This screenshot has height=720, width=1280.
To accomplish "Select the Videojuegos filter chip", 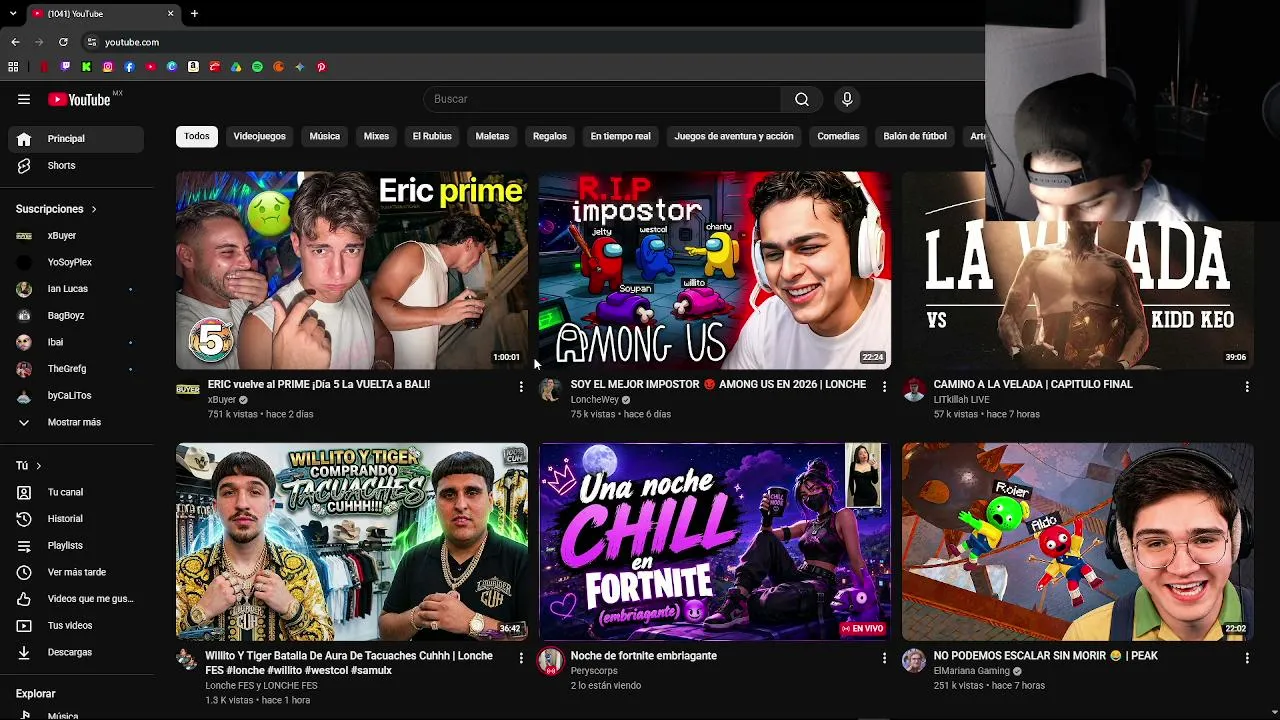I will pyautogui.click(x=260, y=136).
